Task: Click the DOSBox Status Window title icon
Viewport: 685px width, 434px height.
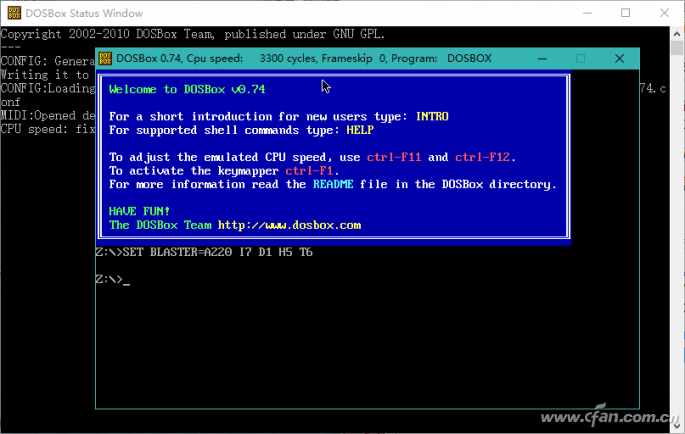Action: [x=14, y=13]
